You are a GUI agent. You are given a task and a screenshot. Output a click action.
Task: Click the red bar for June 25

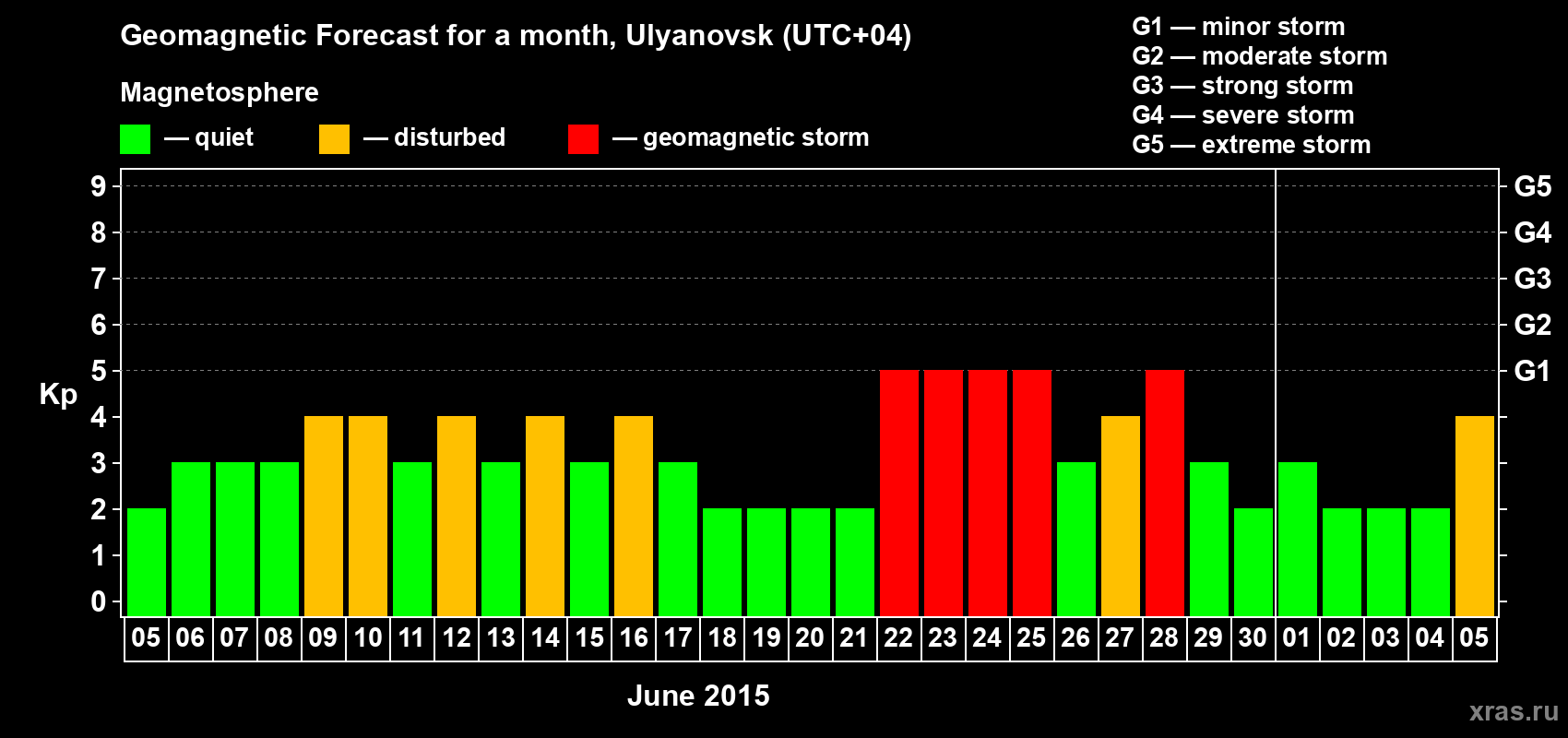click(1032, 494)
